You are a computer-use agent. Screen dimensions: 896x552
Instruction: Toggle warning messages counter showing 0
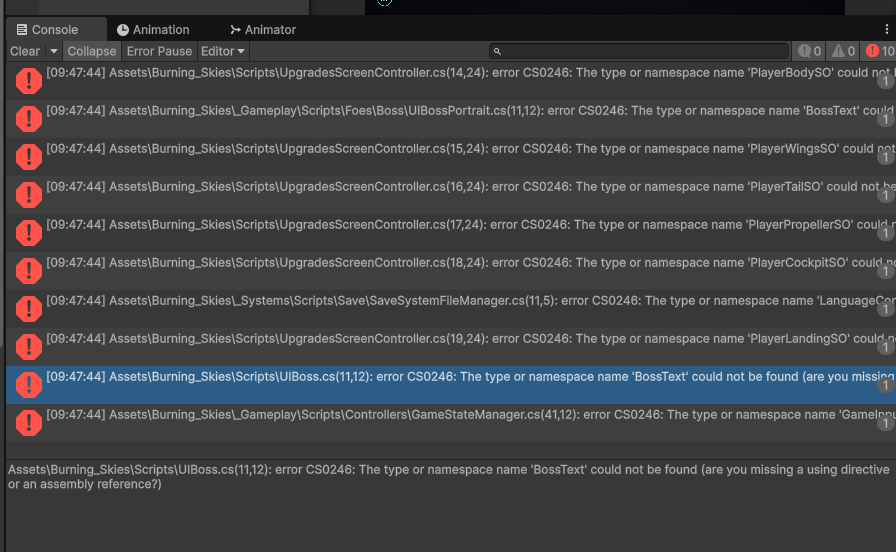click(843, 51)
